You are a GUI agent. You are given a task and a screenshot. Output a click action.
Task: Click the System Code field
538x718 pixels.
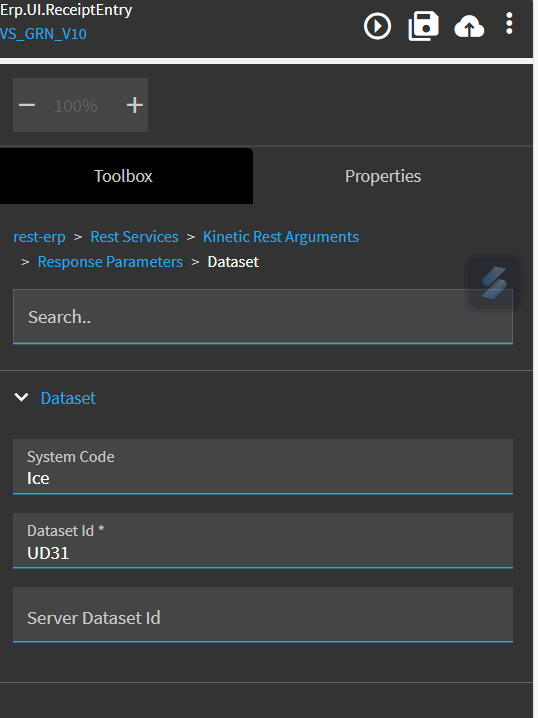(263, 467)
